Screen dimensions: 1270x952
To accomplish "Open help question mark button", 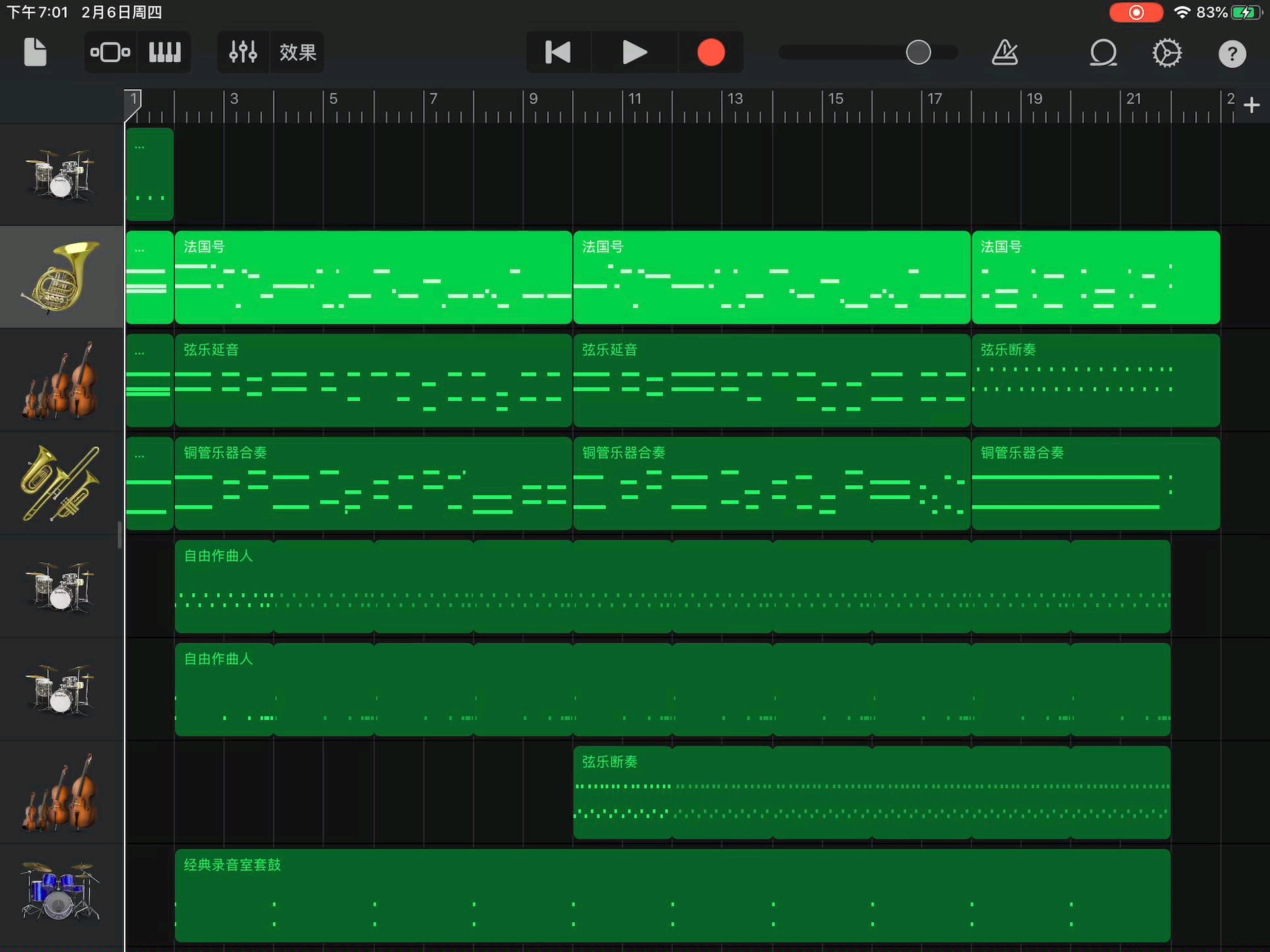I will [x=1232, y=53].
